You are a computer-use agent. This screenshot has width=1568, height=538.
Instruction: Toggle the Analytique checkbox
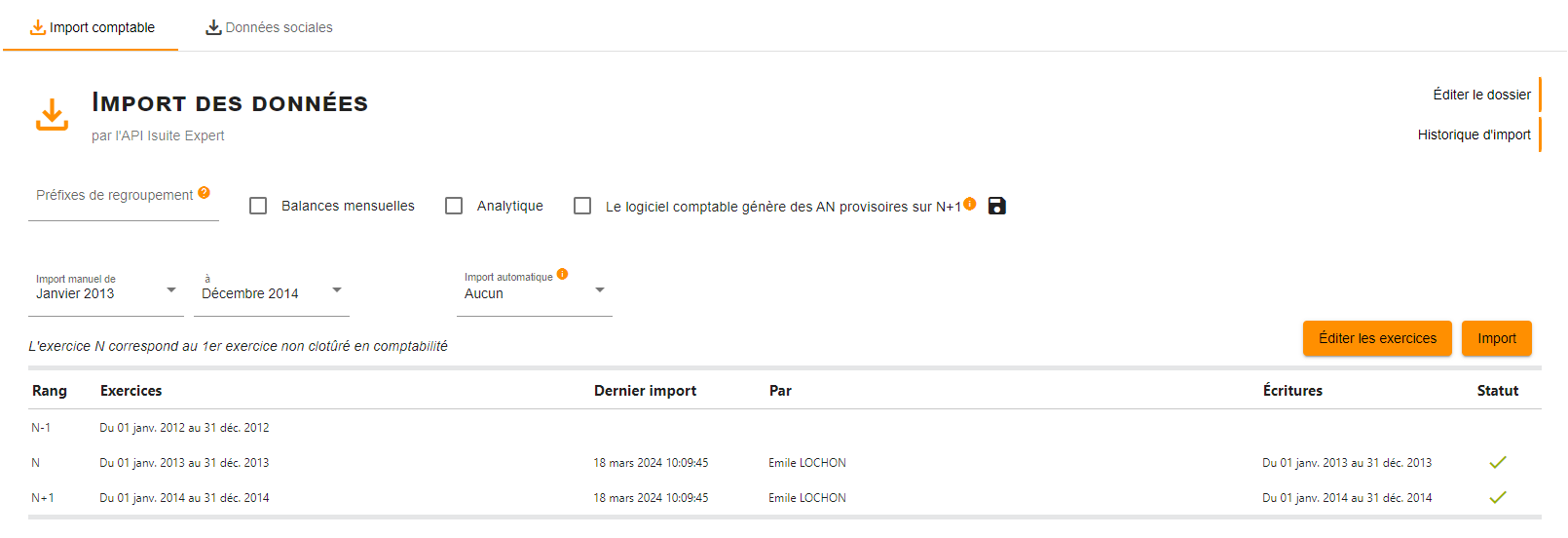(454, 206)
